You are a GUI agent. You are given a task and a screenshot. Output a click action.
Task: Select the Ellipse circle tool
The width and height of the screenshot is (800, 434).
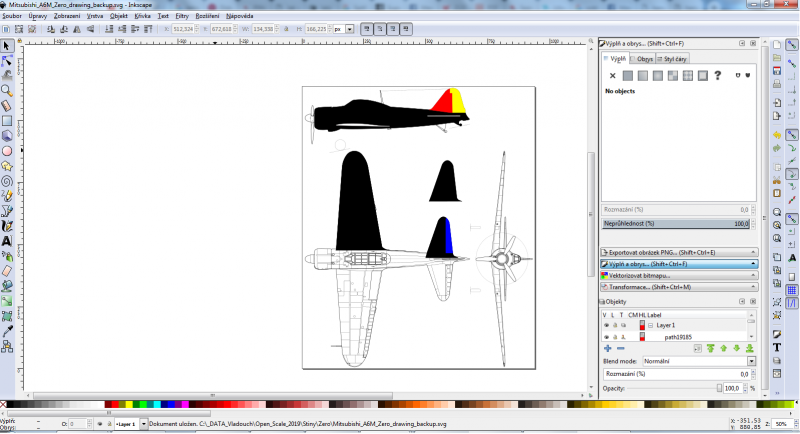pyautogui.click(x=7, y=151)
